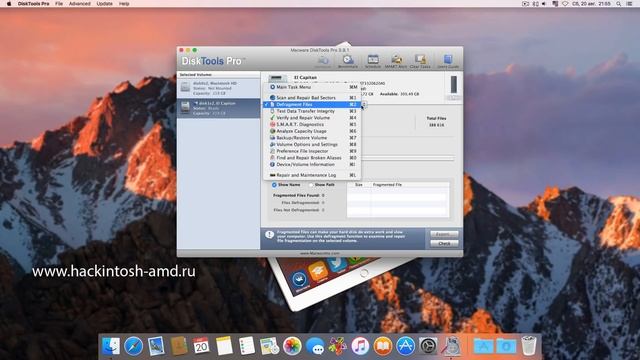Open Notes from the Dock
The image size is (640, 360).
(x=224, y=346)
